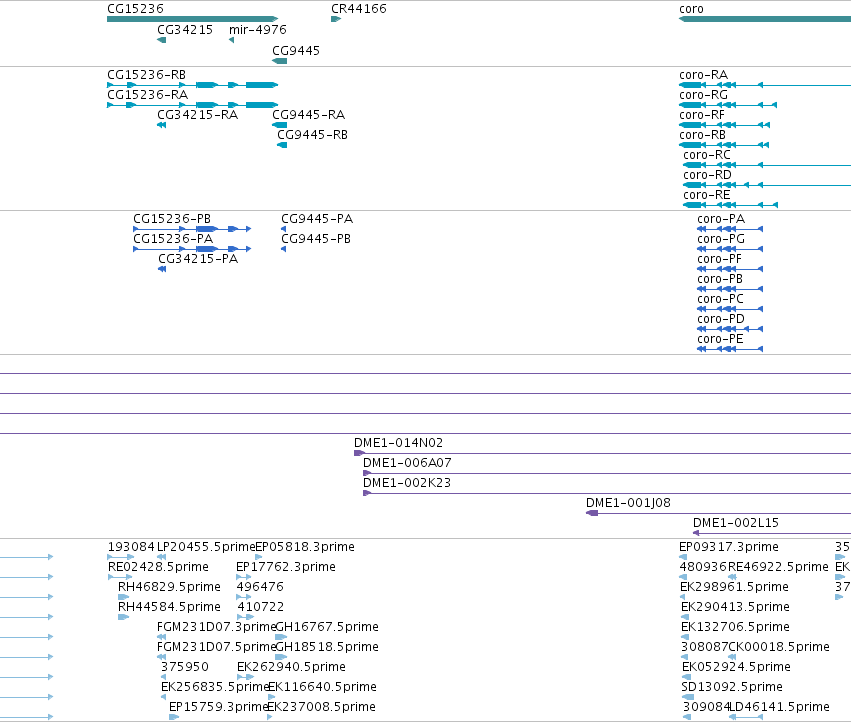The height and width of the screenshot is (722, 851).
Task: Click the EP17762.3prime EST
Action: (x=244, y=577)
